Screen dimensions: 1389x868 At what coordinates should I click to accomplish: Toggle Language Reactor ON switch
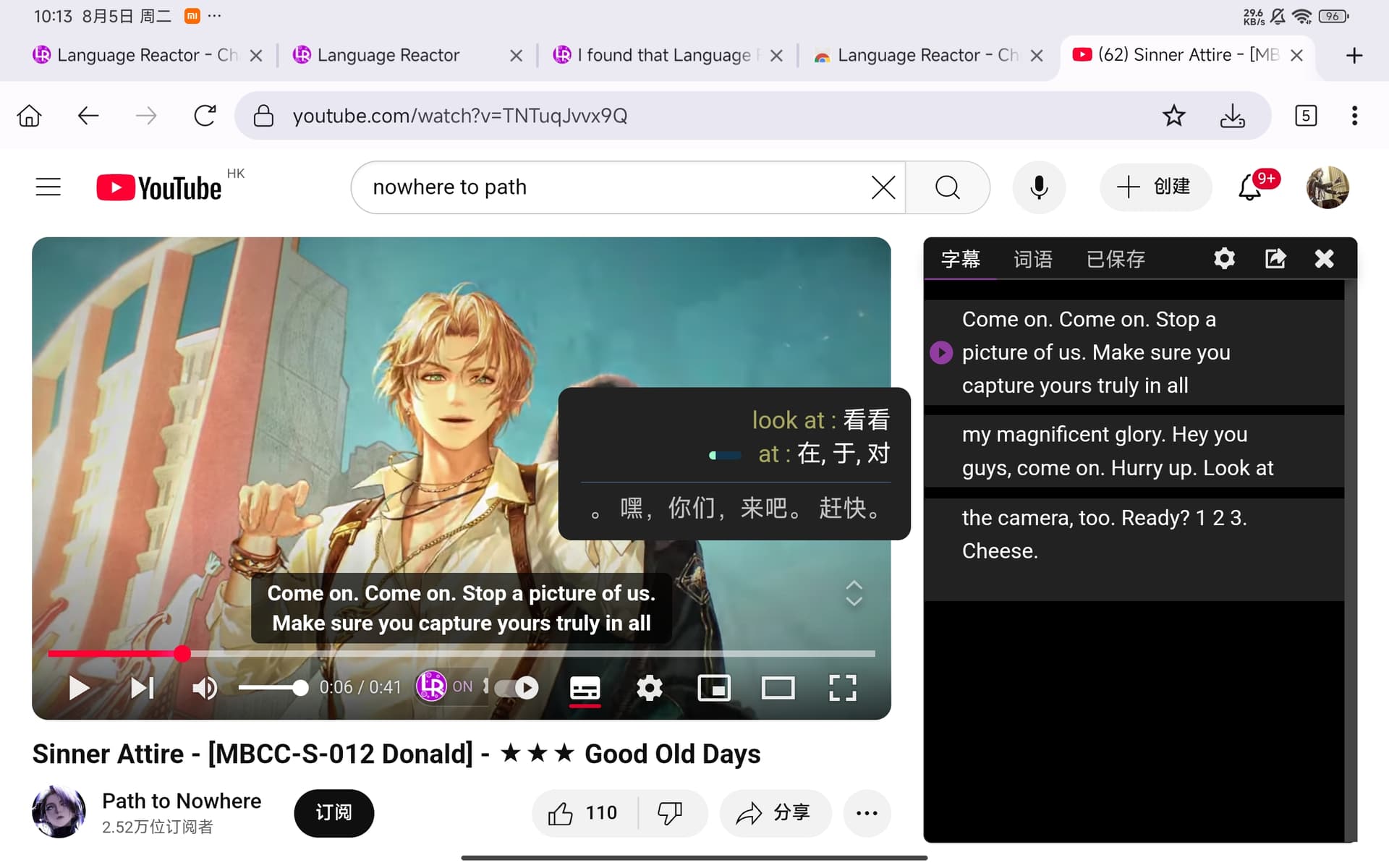[446, 686]
